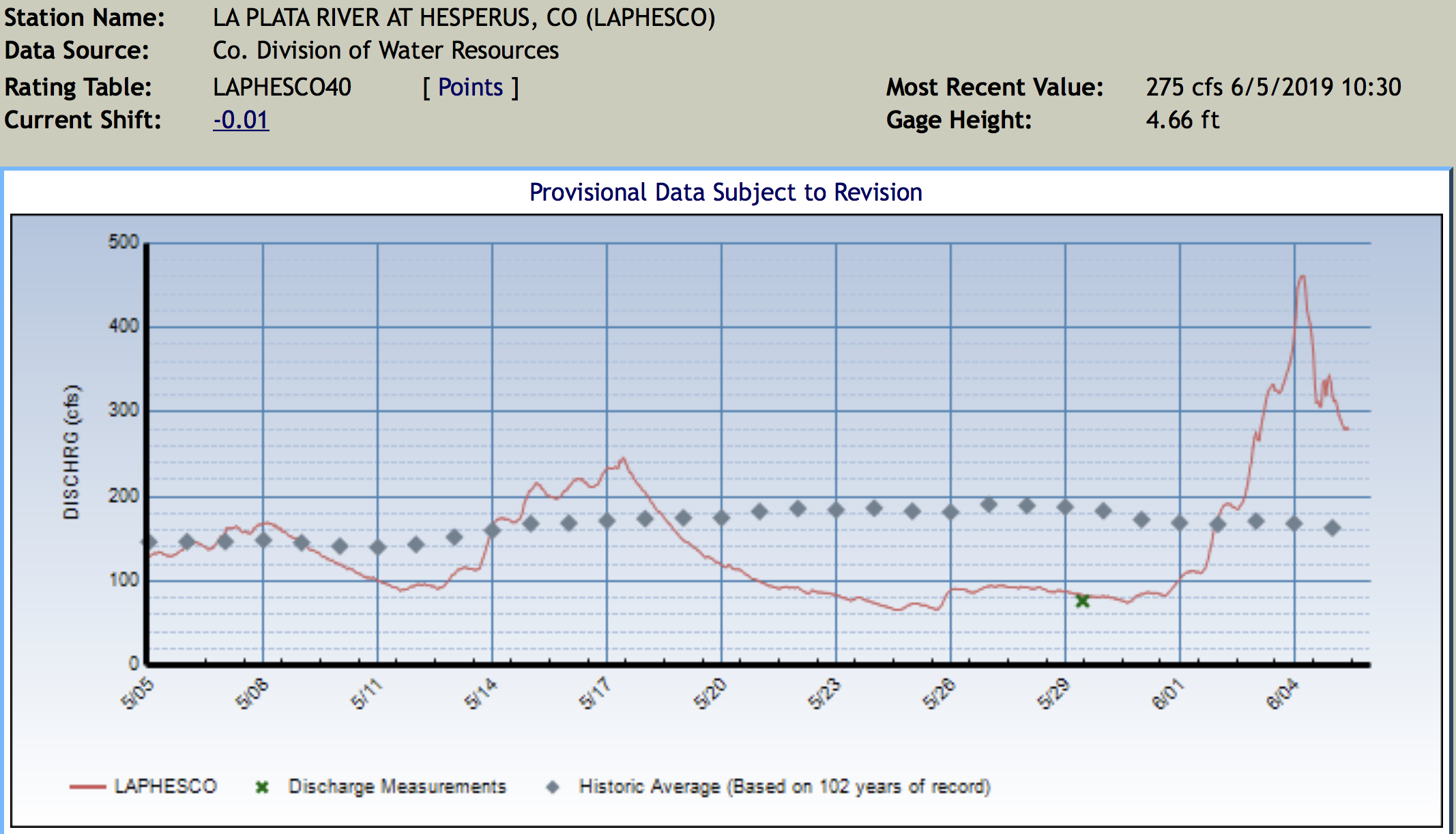
Task: Click the Discharge Measurements legend text
Action: pos(397,787)
